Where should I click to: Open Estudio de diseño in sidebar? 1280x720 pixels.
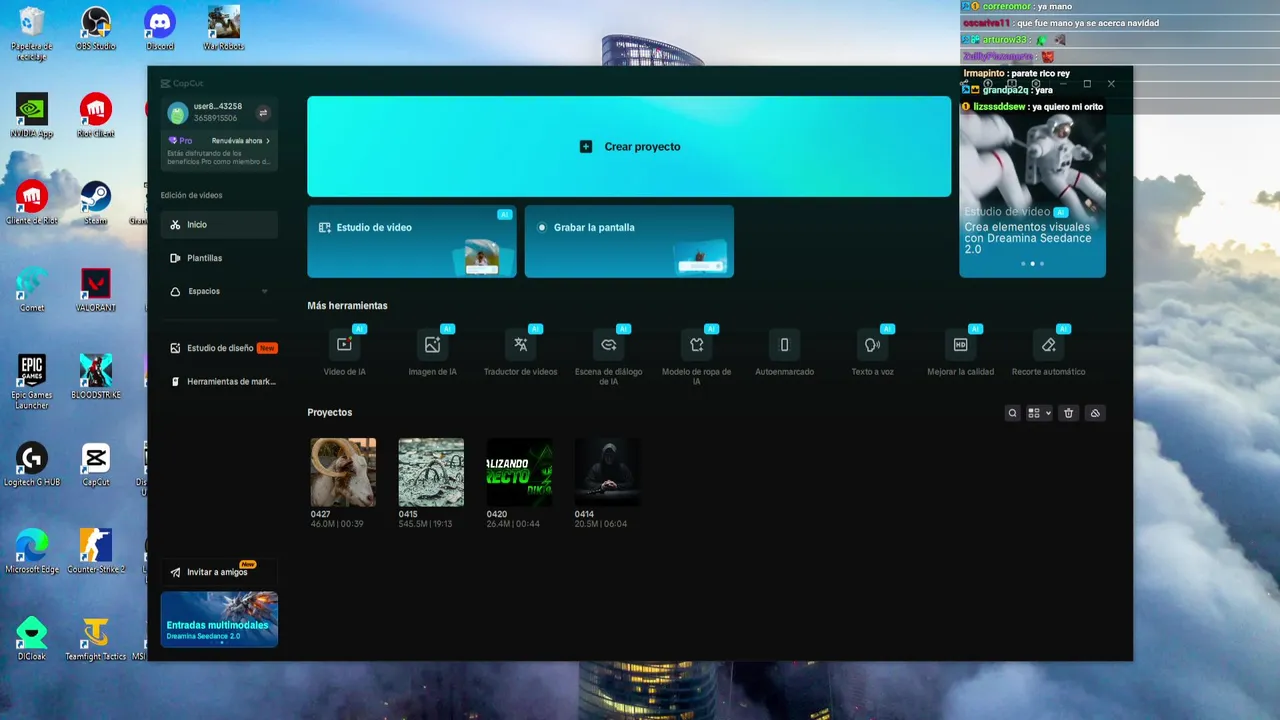(x=219, y=348)
